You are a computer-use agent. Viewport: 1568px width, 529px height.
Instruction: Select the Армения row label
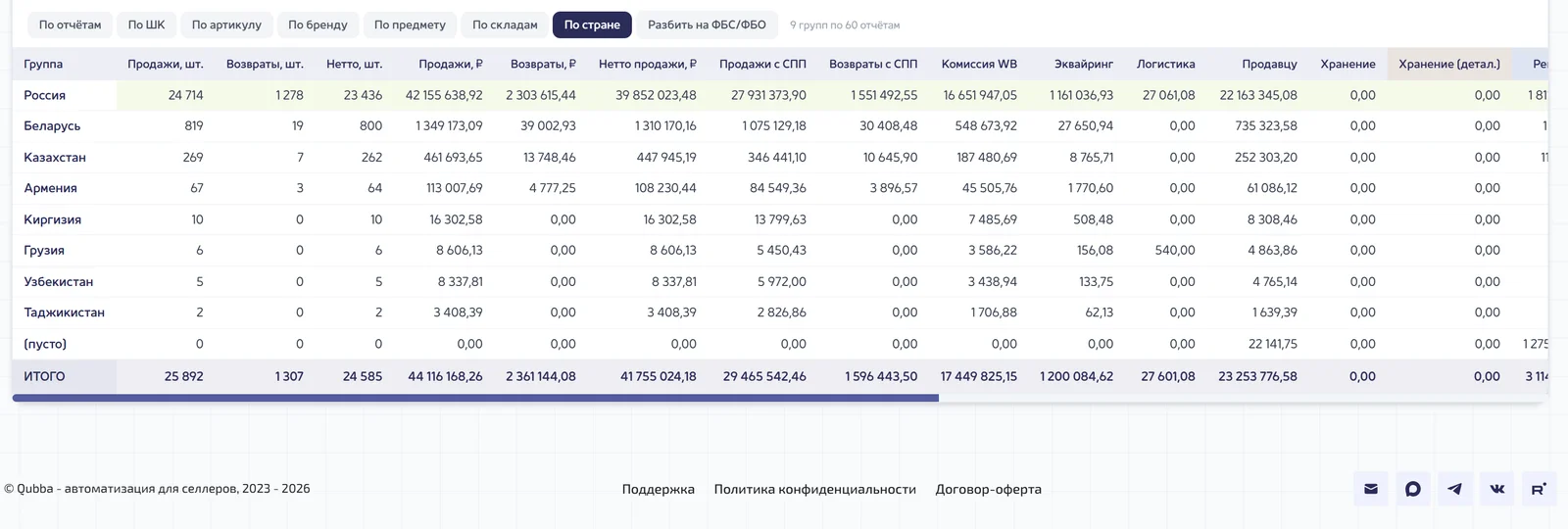pyautogui.click(x=50, y=188)
